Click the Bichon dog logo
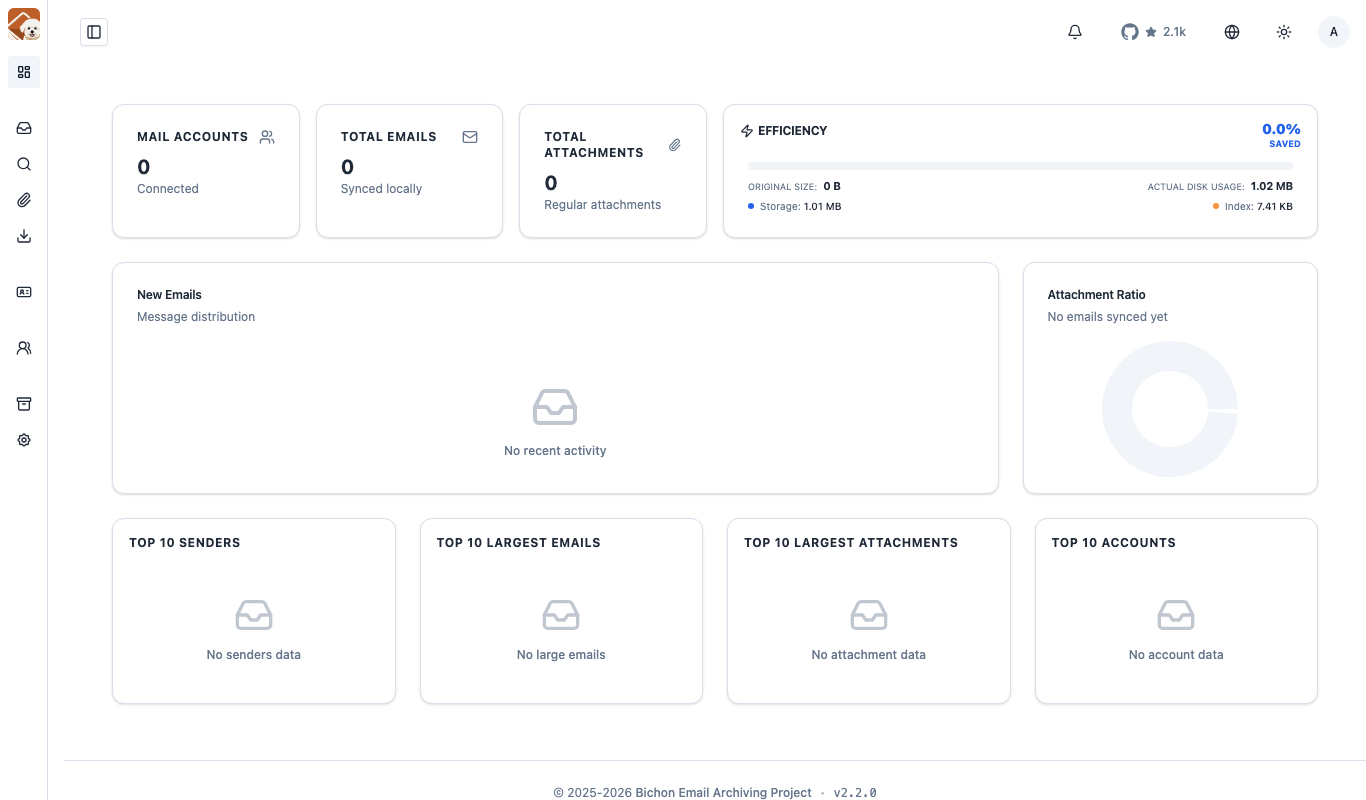Image resolution: width=1366 pixels, height=800 pixels. pyautogui.click(x=24, y=24)
